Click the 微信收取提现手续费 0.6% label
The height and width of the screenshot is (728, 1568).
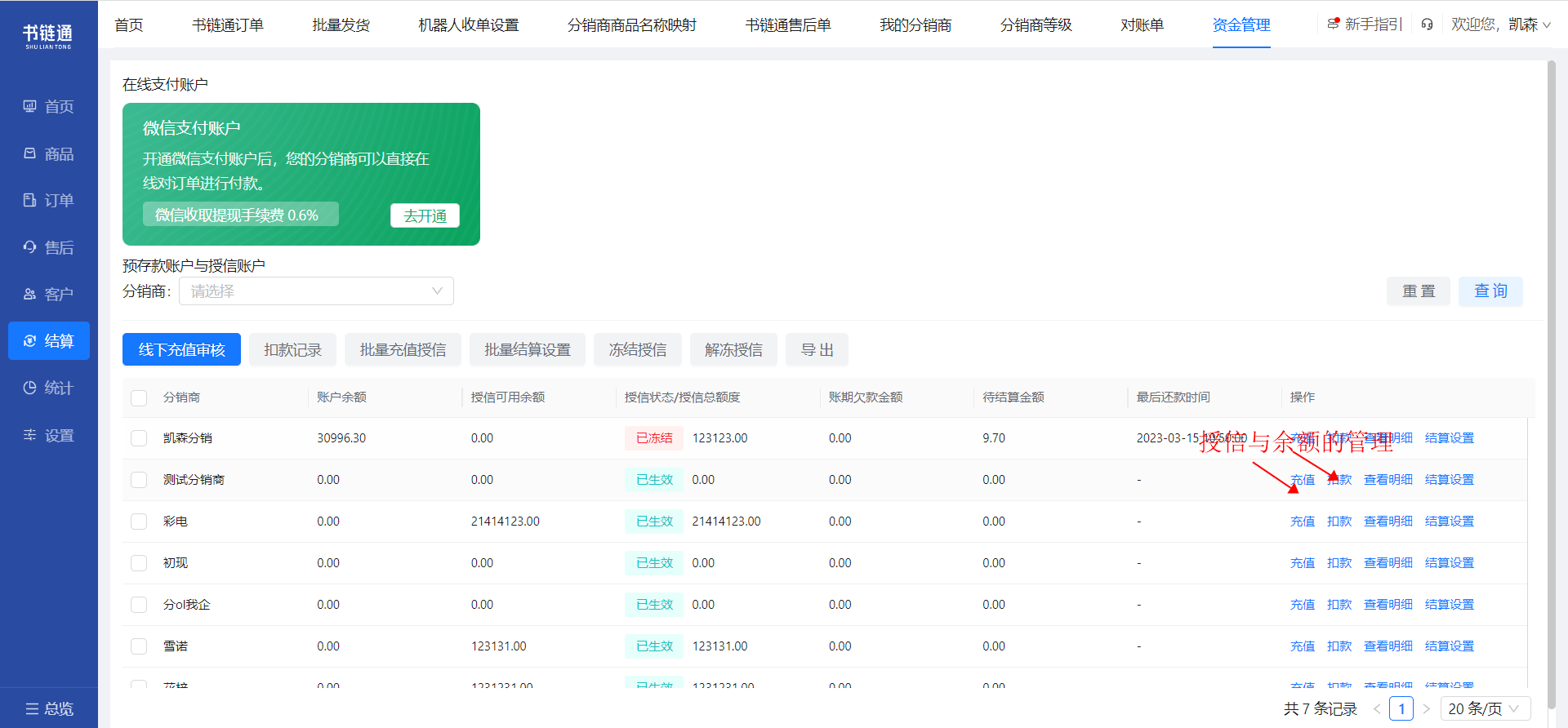tap(241, 215)
